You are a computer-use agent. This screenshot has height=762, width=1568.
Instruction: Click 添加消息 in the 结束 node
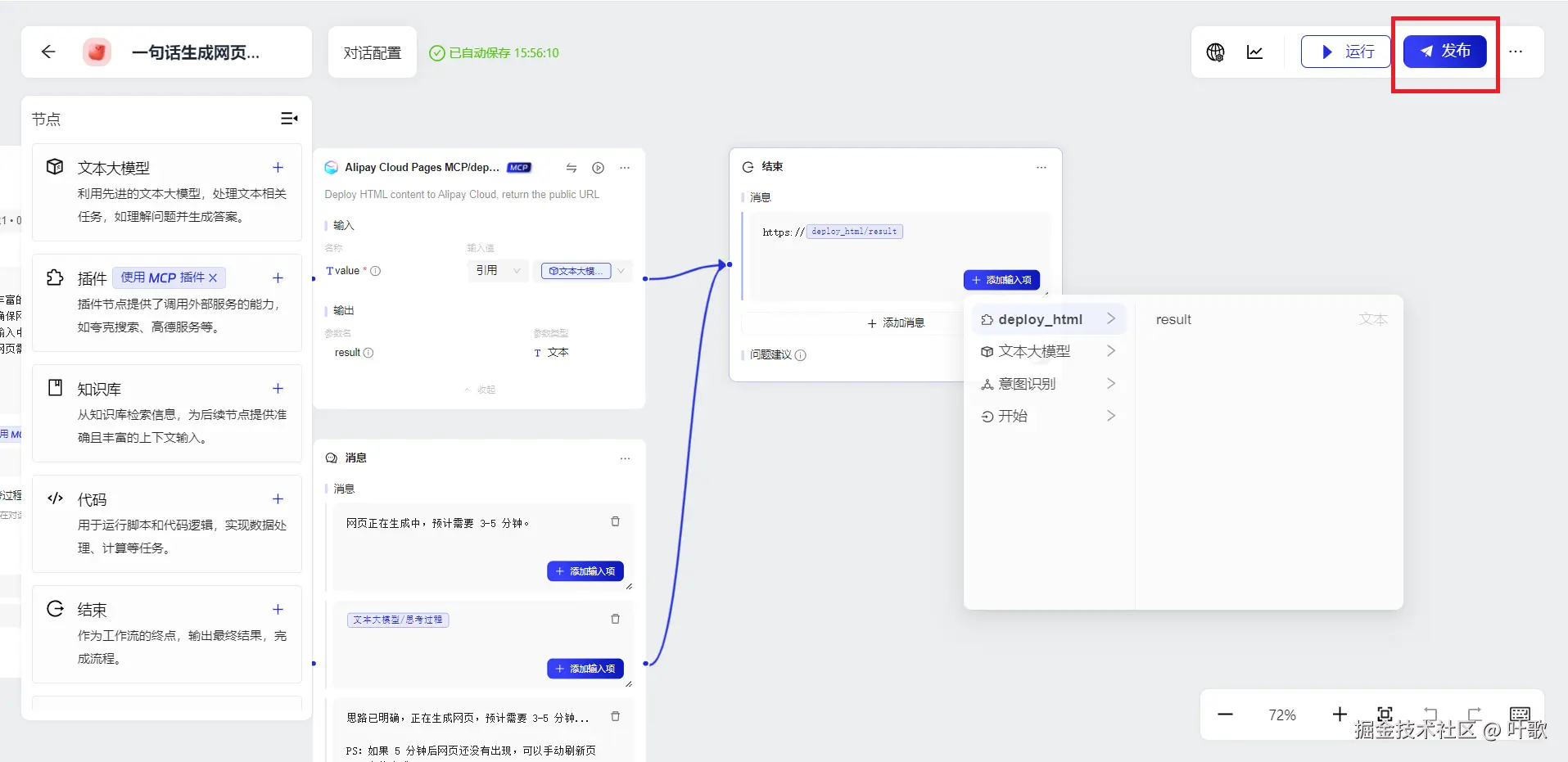click(x=896, y=323)
